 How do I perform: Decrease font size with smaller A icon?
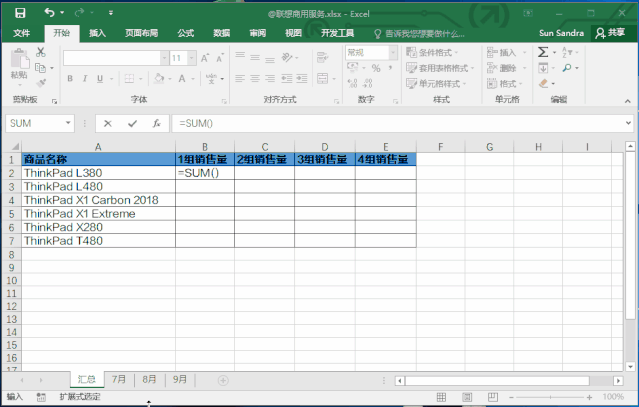point(220,58)
